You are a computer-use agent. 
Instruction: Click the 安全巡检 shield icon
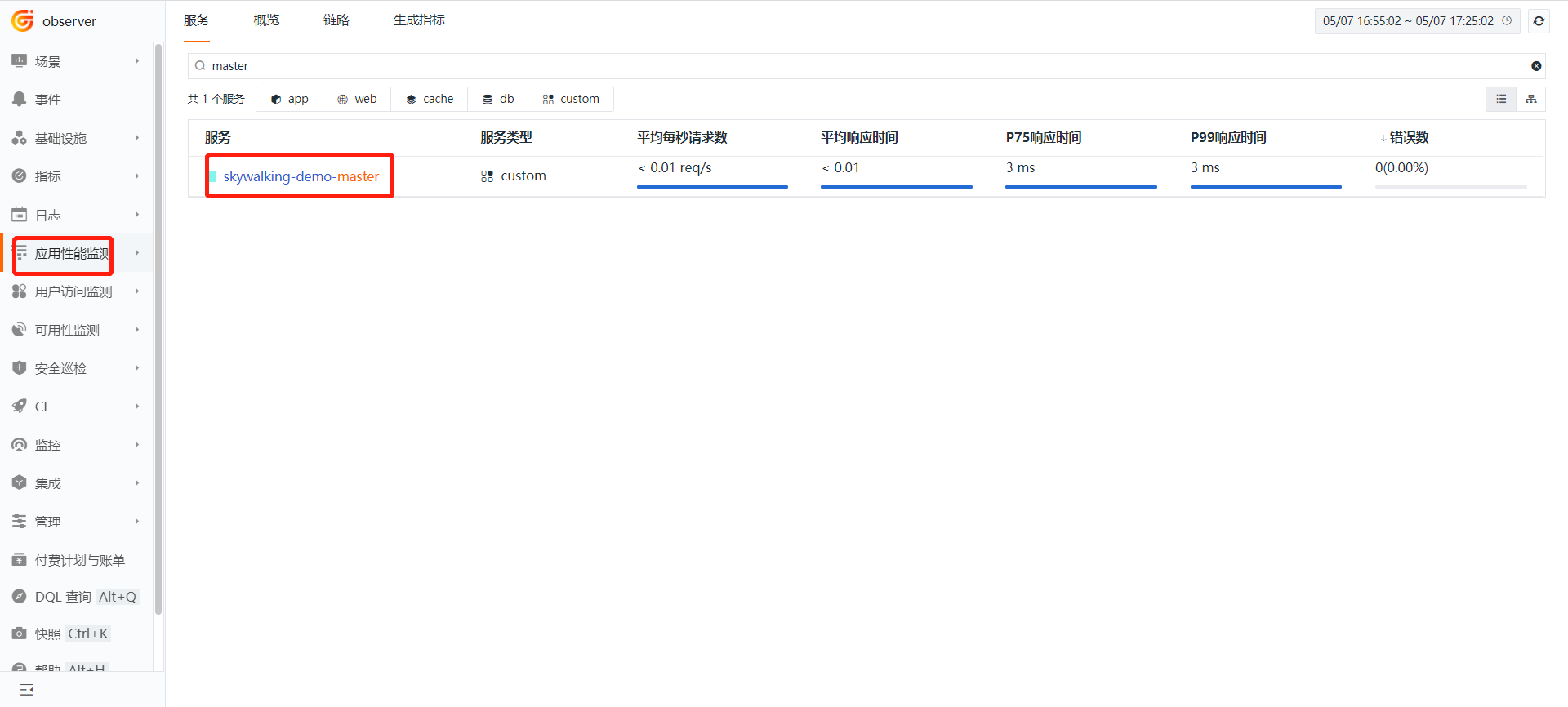20,368
